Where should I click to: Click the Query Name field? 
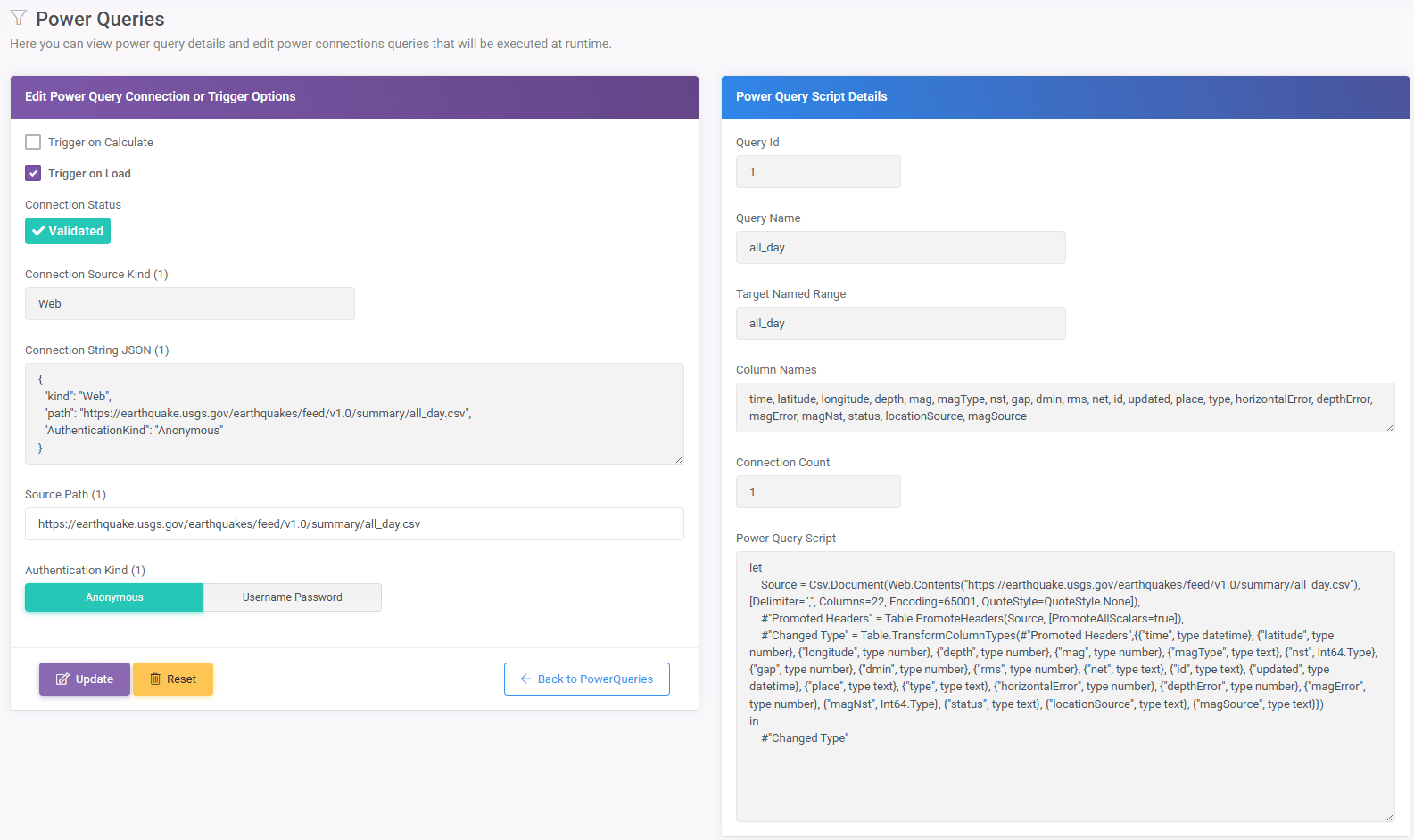tap(901, 248)
